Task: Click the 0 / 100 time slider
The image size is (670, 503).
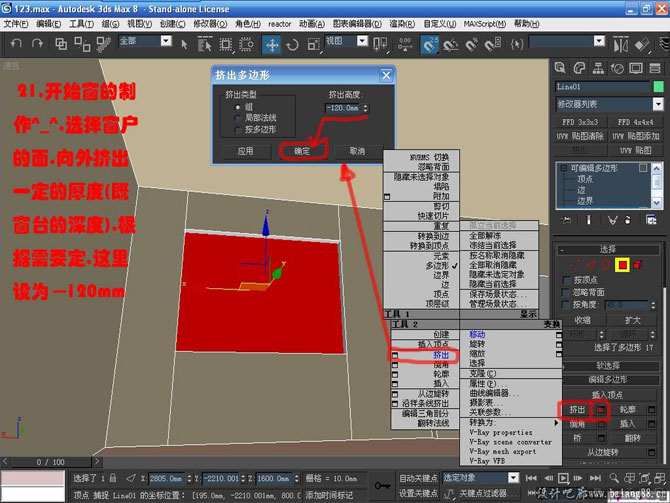Action: pos(50,462)
